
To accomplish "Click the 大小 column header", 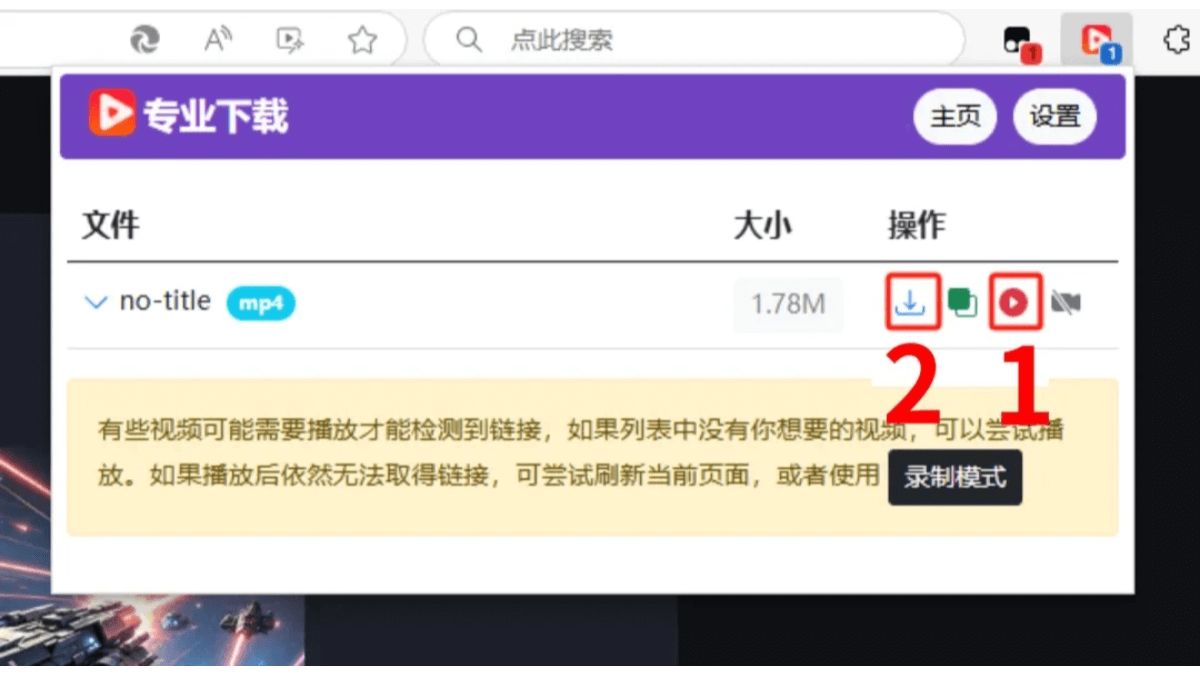I will [762, 224].
